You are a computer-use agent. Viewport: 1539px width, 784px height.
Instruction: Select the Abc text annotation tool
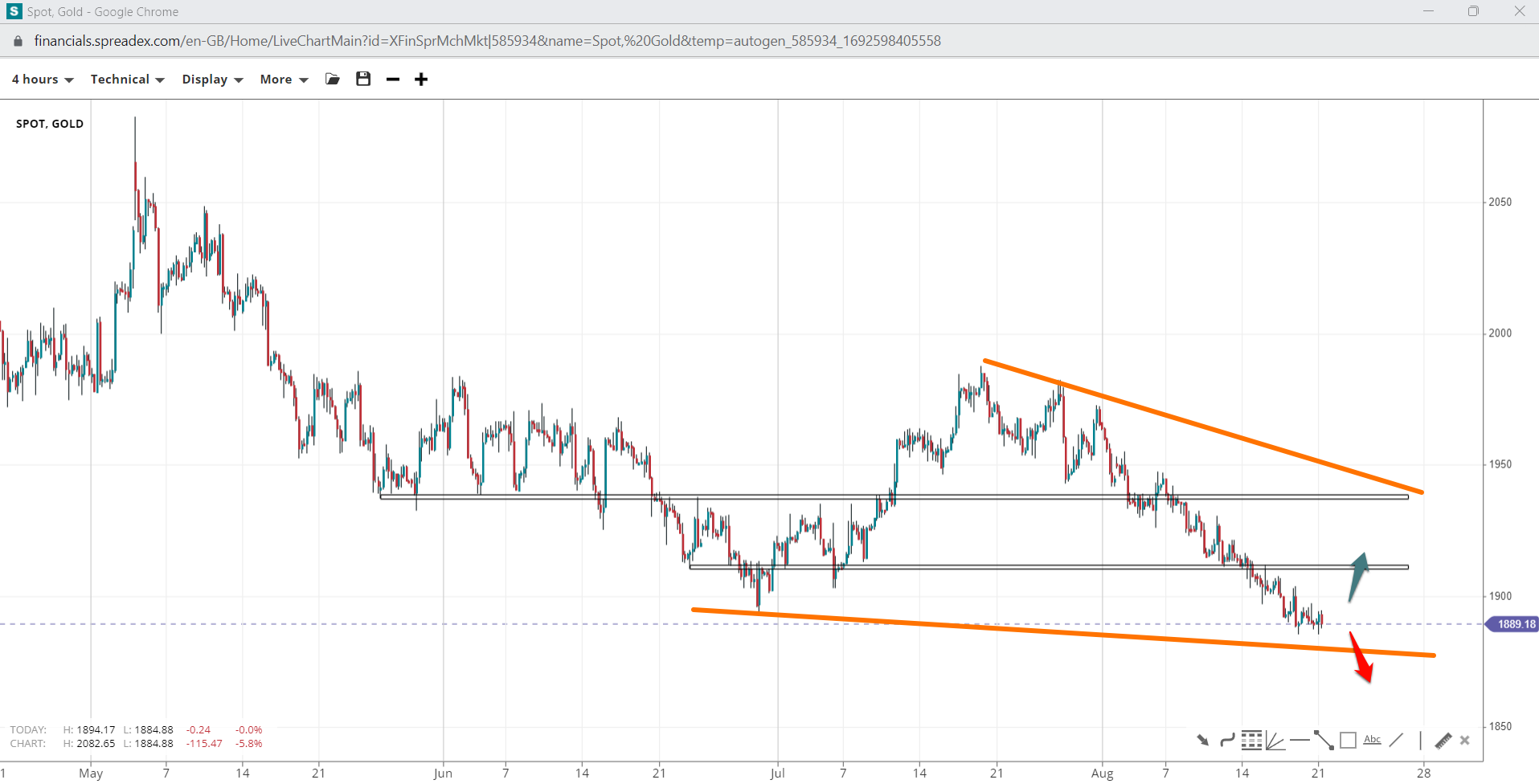click(1373, 740)
